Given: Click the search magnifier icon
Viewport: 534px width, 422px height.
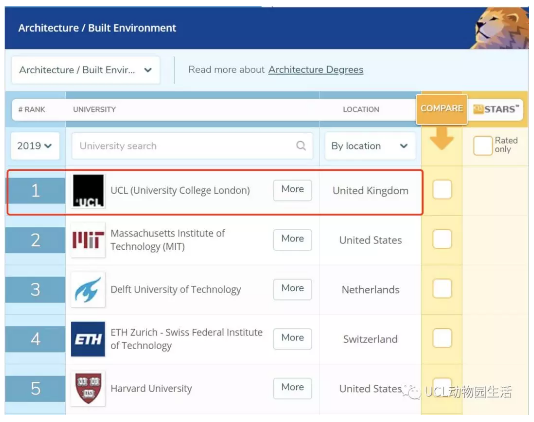Looking at the screenshot, I should tap(301, 146).
